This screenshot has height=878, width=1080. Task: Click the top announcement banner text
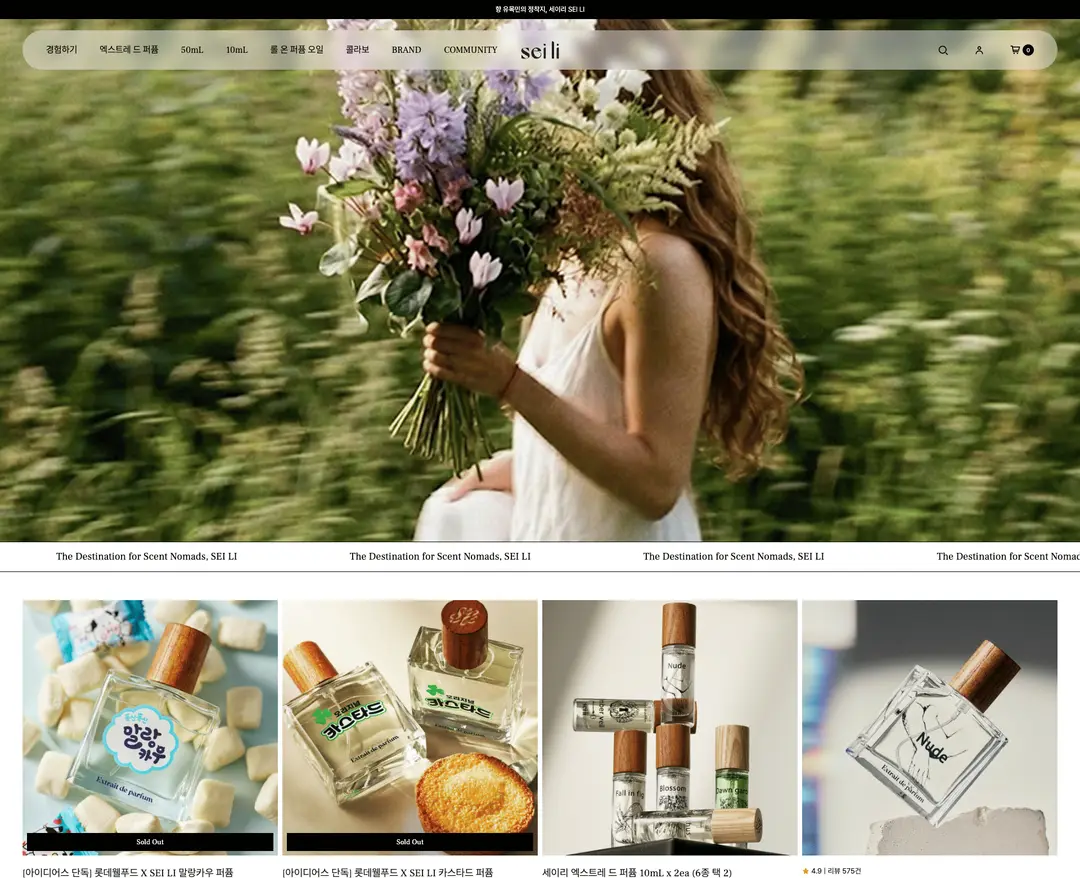(540, 9)
